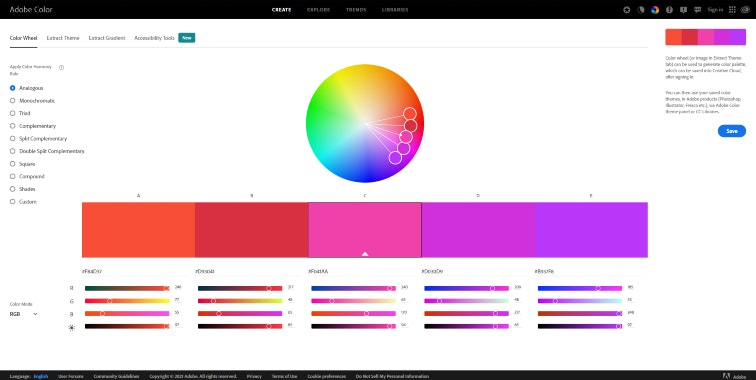
Task: Switch to the Extract Theme tab
Action: (63, 38)
